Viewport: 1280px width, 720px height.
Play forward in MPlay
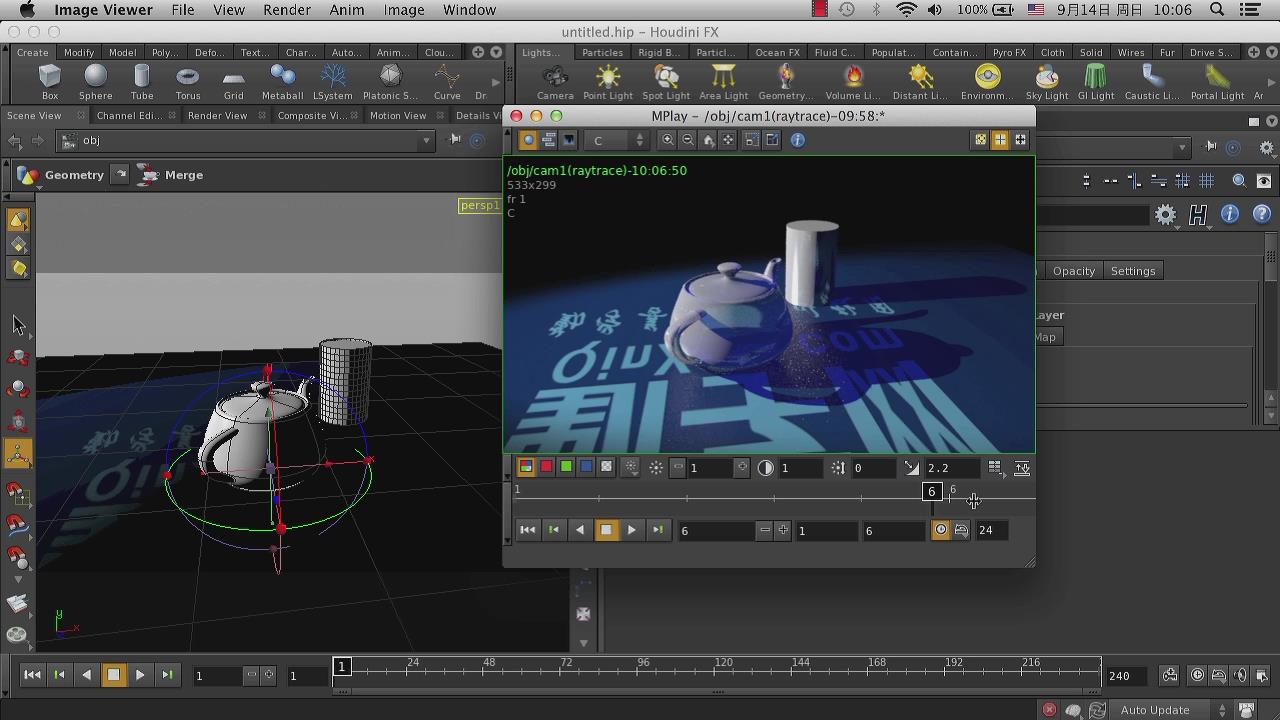point(632,530)
